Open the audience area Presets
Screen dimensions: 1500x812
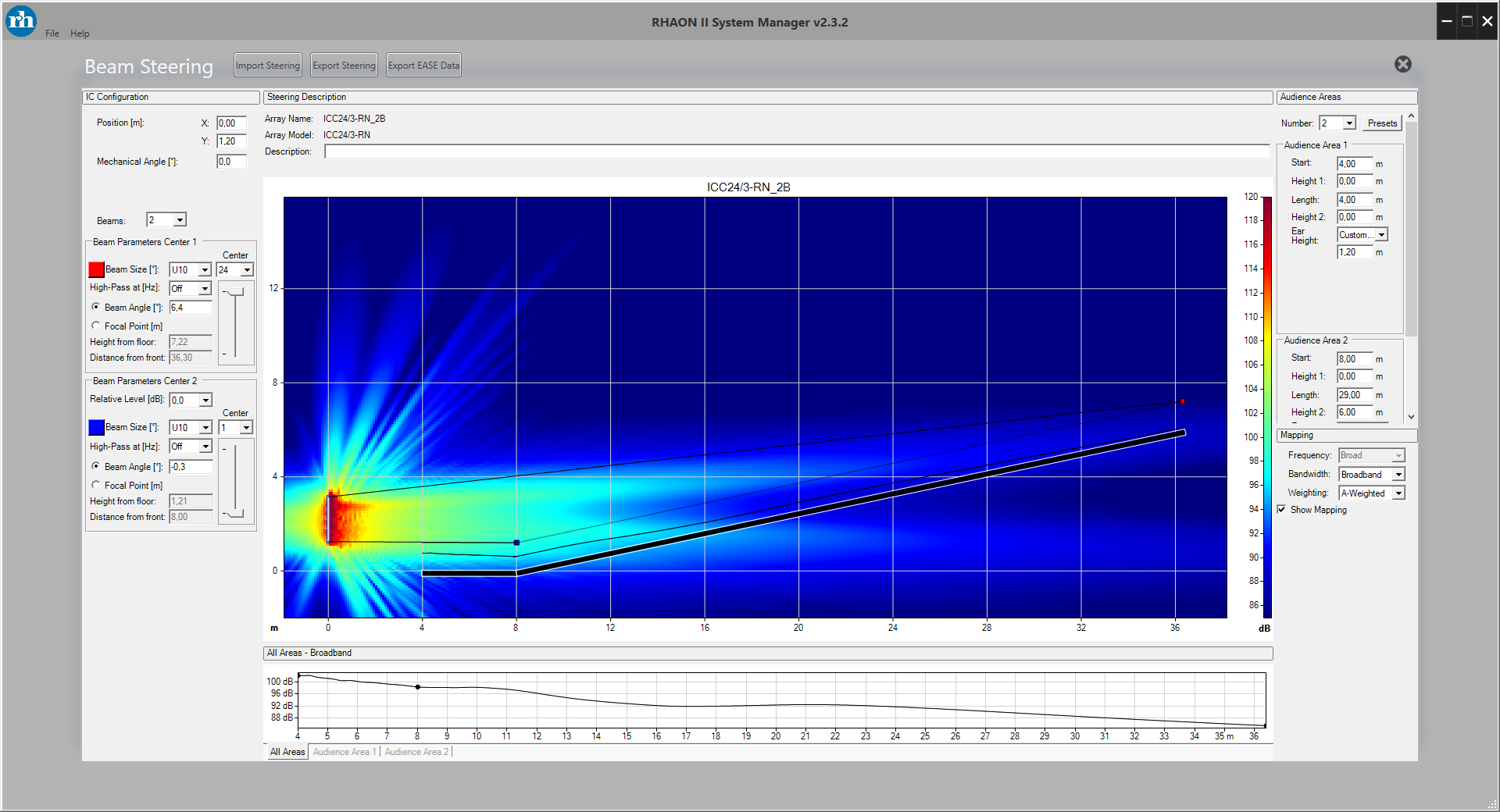(x=1382, y=123)
